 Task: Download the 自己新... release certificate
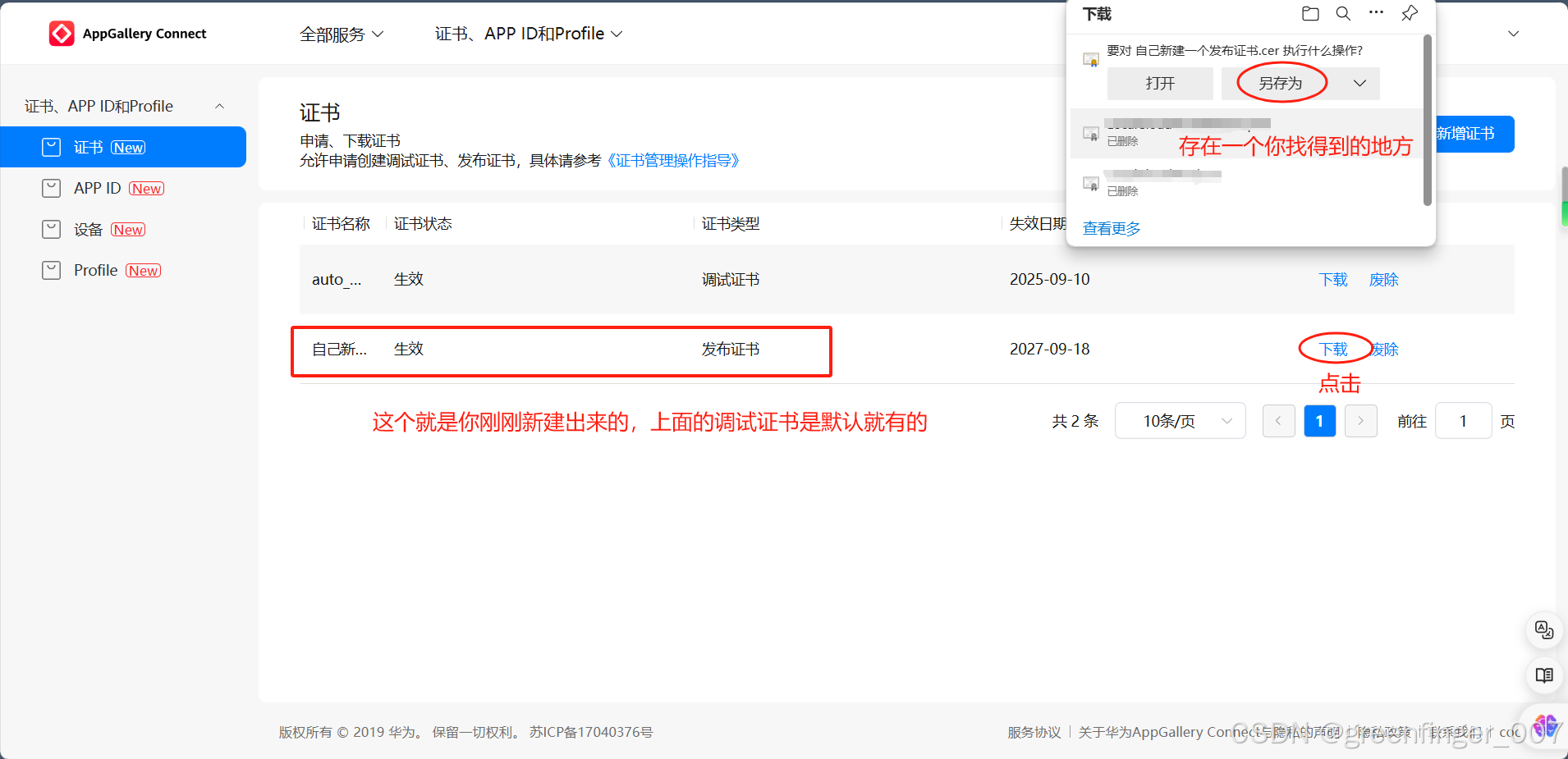1333,350
